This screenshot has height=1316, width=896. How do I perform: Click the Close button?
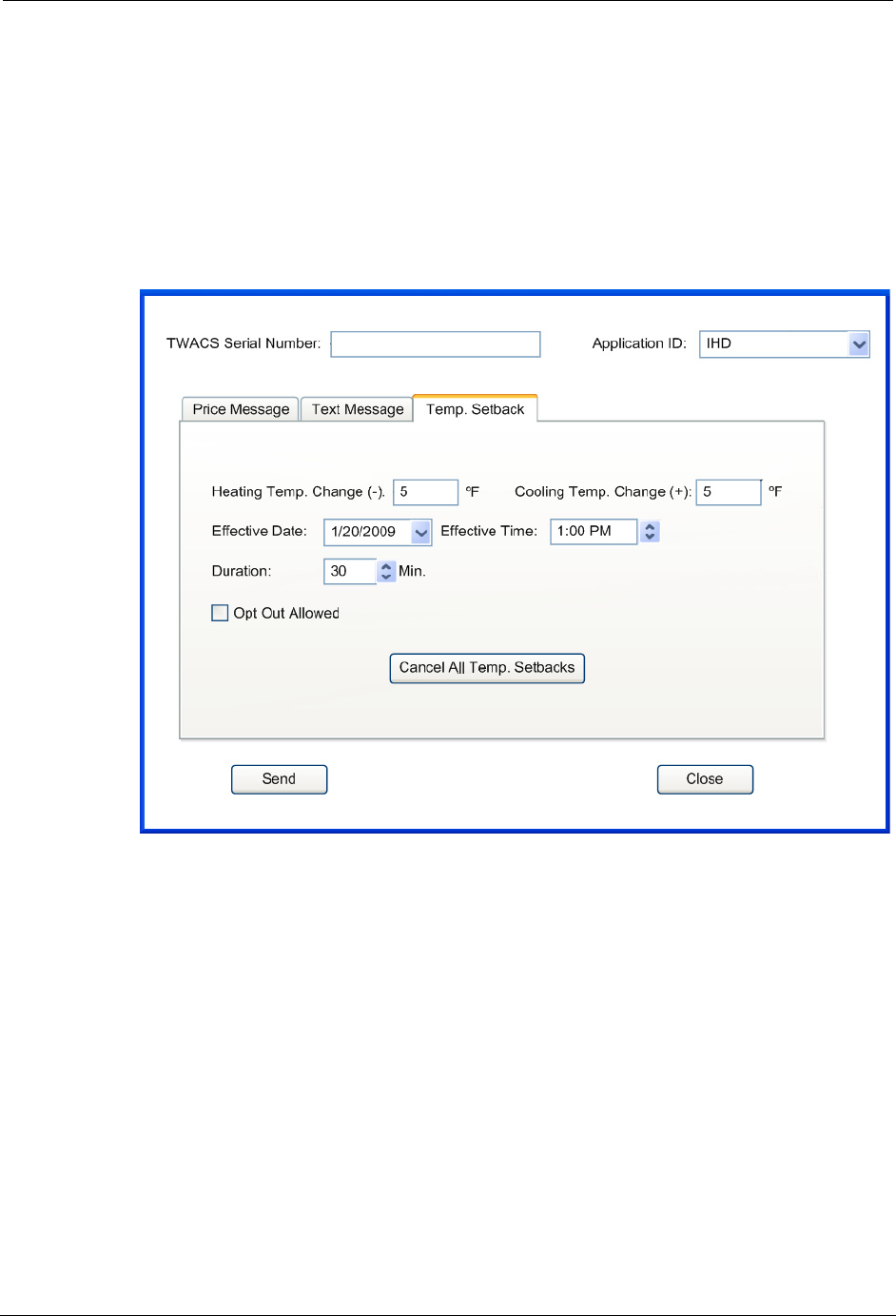(x=705, y=779)
